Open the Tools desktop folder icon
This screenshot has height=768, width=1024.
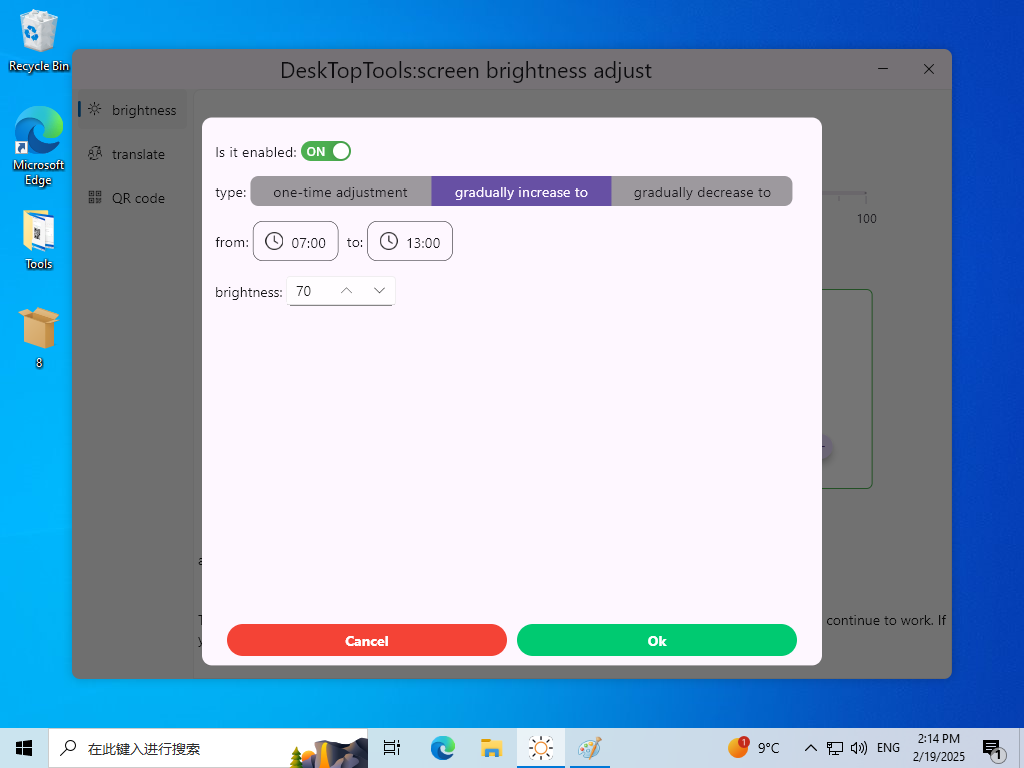[x=39, y=240]
